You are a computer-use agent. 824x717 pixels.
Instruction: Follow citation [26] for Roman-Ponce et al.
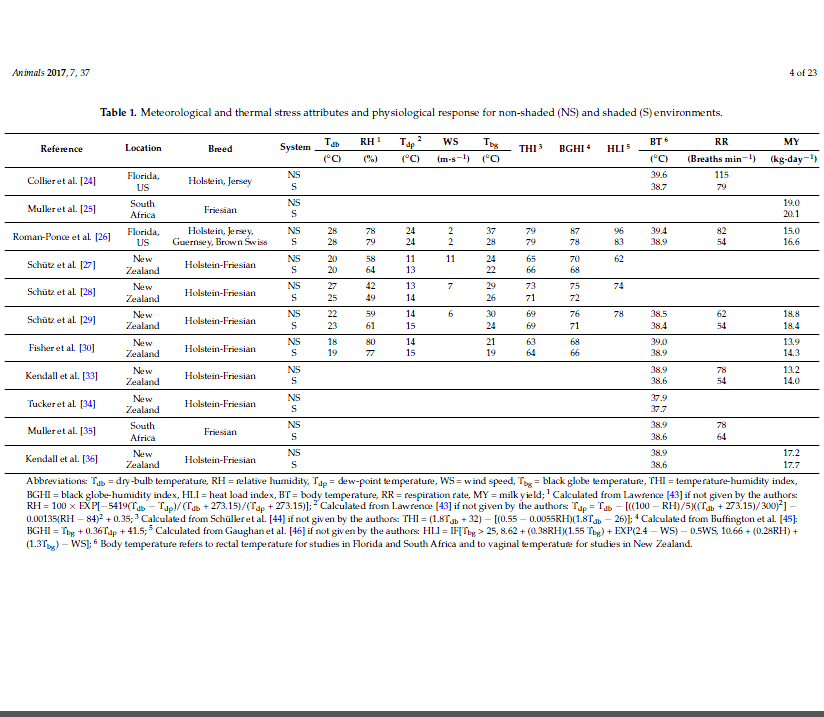point(103,236)
